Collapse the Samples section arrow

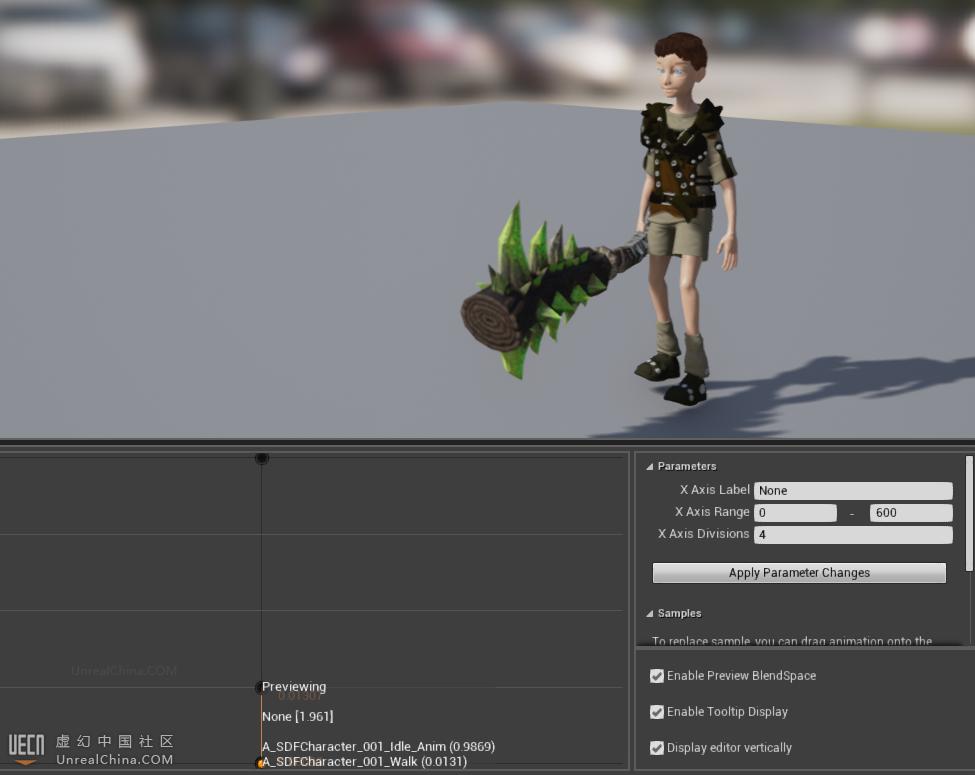[x=649, y=613]
